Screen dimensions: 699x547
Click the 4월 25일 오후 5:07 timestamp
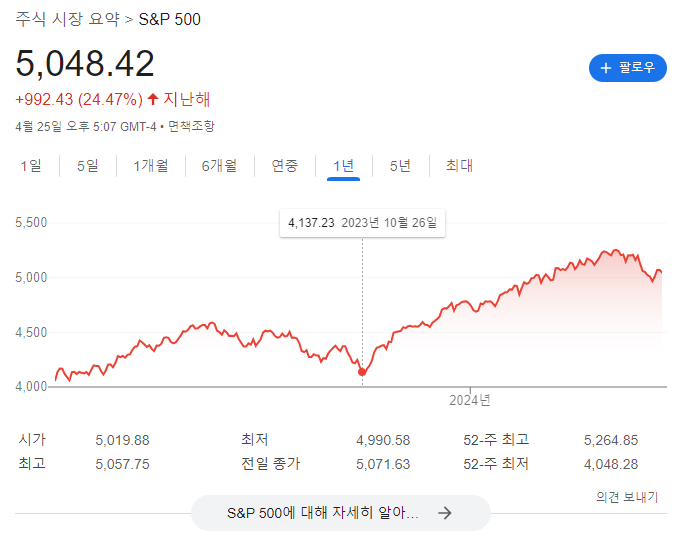pos(86,127)
